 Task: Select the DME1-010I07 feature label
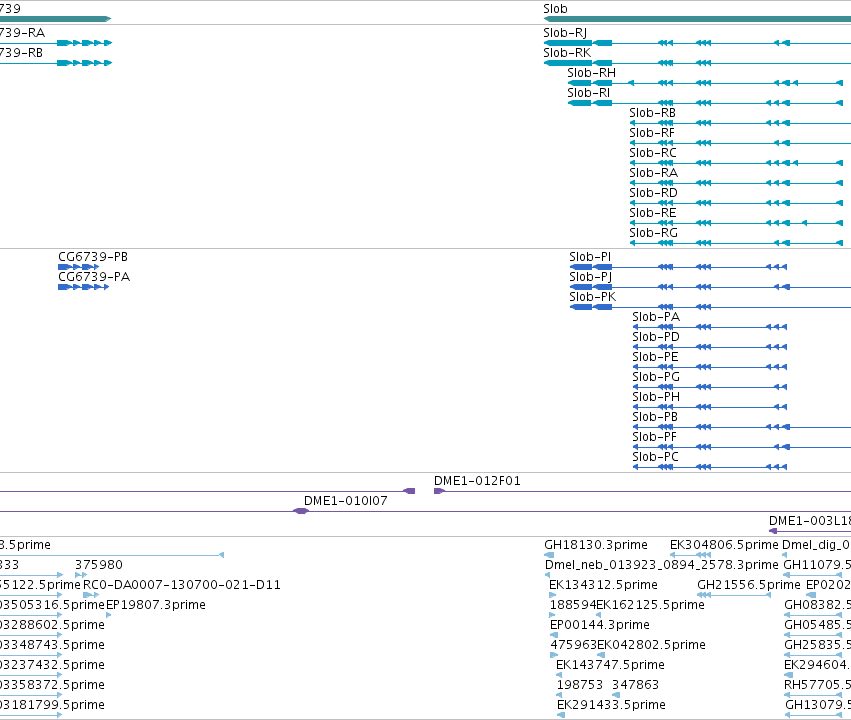346,501
